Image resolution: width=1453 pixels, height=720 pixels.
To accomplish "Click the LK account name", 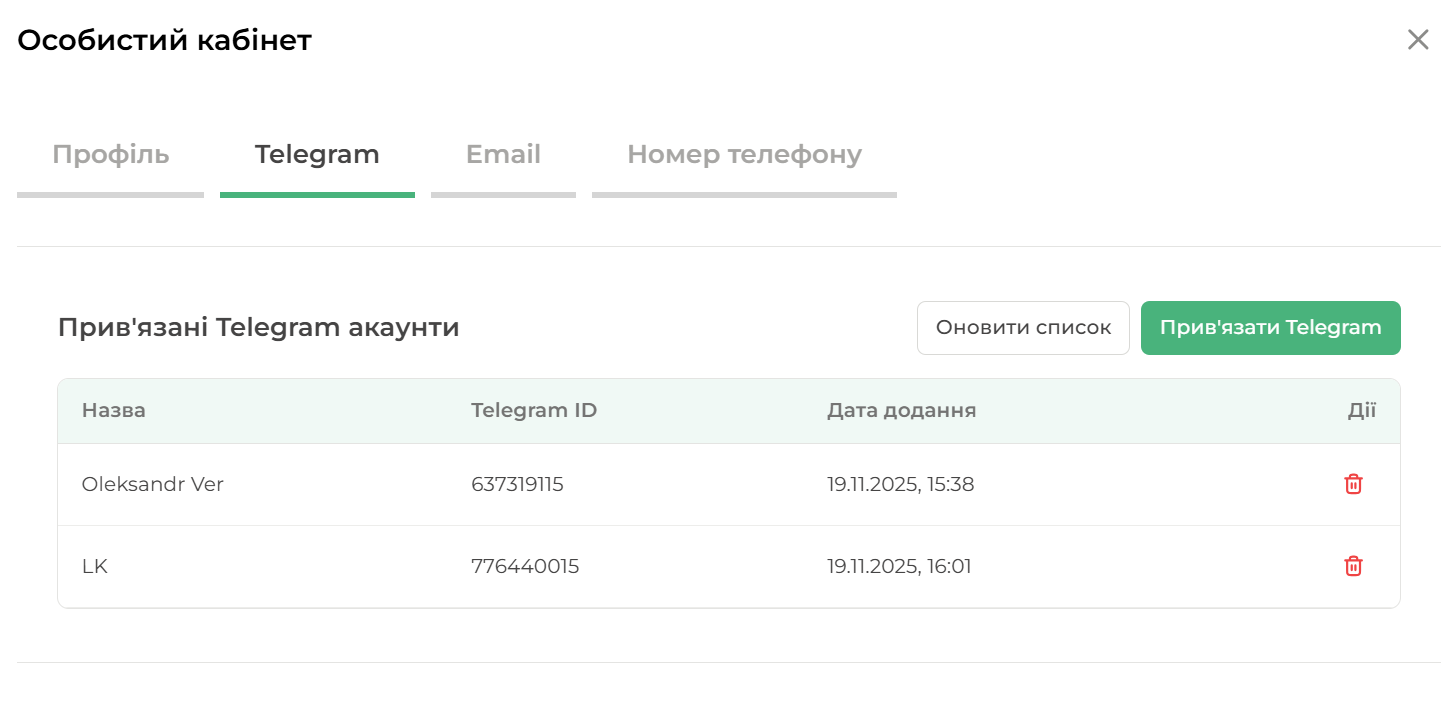I will pos(95,567).
